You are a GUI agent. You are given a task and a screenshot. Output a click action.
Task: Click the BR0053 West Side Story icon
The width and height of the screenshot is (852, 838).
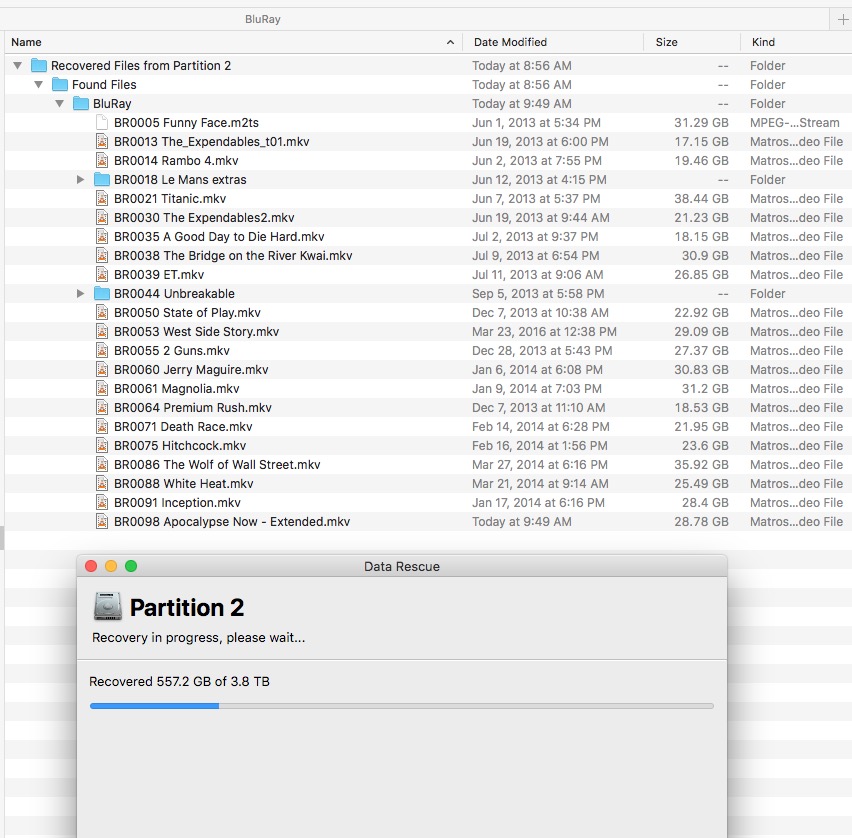tap(102, 332)
